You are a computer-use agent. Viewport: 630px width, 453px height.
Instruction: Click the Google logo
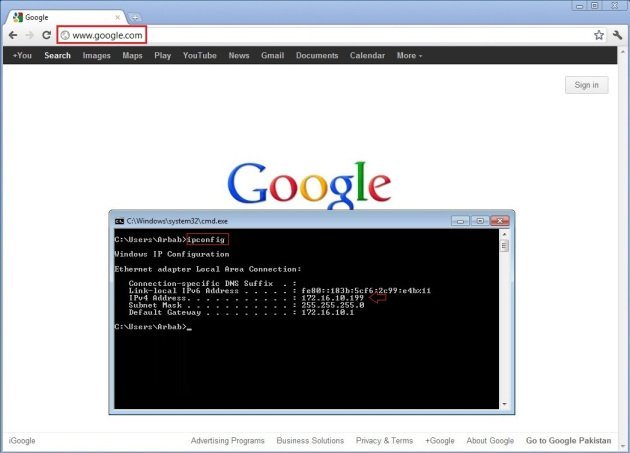click(x=309, y=186)
